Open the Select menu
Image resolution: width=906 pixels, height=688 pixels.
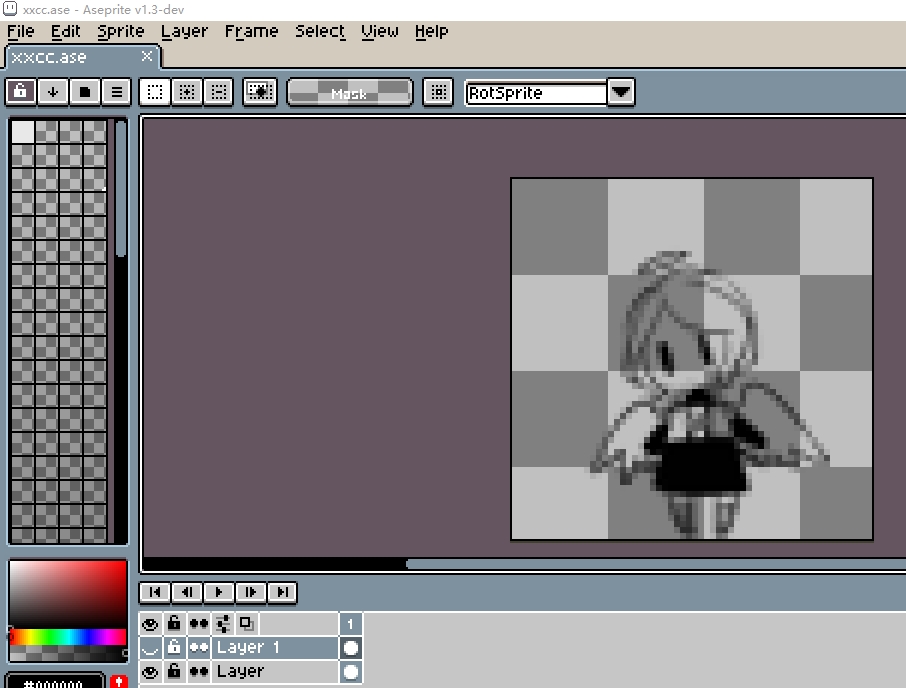(320, 31)
